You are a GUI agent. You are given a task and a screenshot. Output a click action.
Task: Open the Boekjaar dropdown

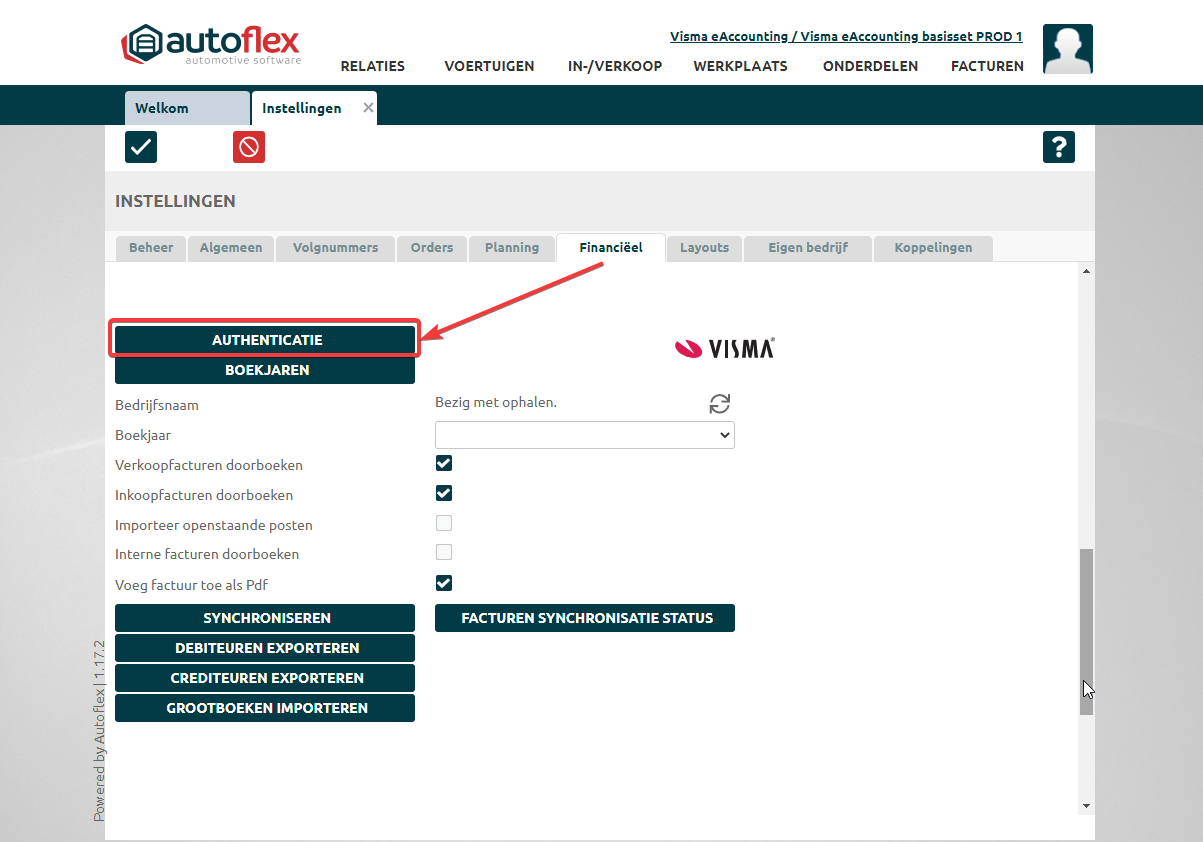pos(584,435)
